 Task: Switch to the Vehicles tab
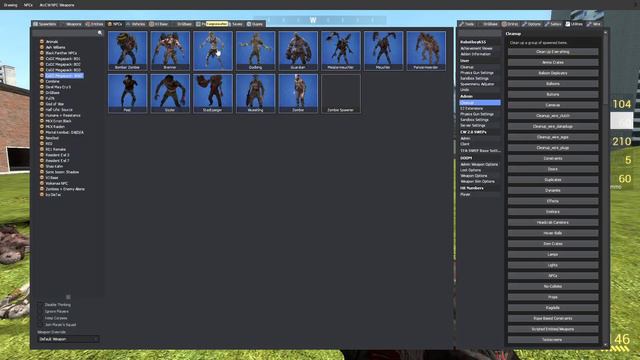click(x=136, y=24)
